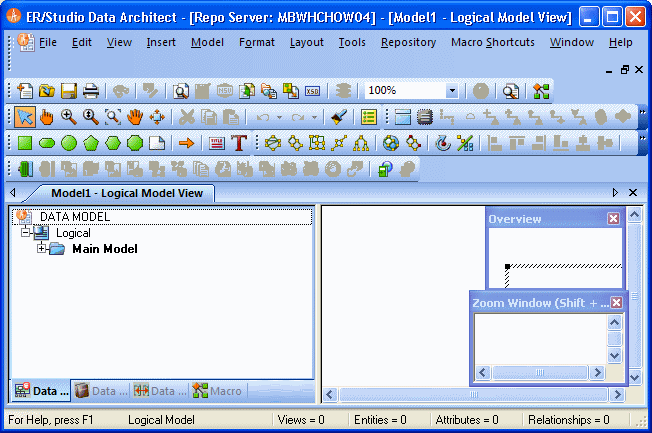The height and width of the screenshot is (433, 652).
Task: Insert a view using the gray dashed-border icon
Action: pyautogui.click(x=425, y=117)
